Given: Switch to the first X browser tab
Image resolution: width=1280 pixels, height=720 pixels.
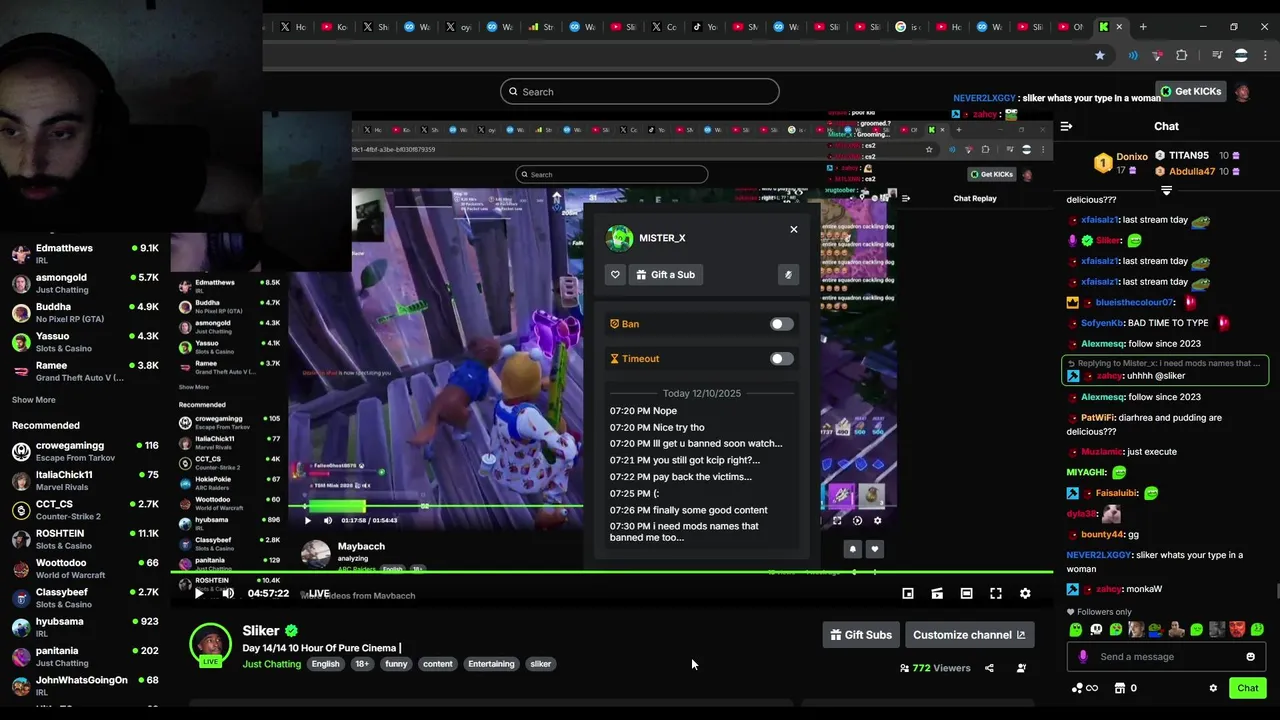Looking at the screenshot, I should point(293,27).
